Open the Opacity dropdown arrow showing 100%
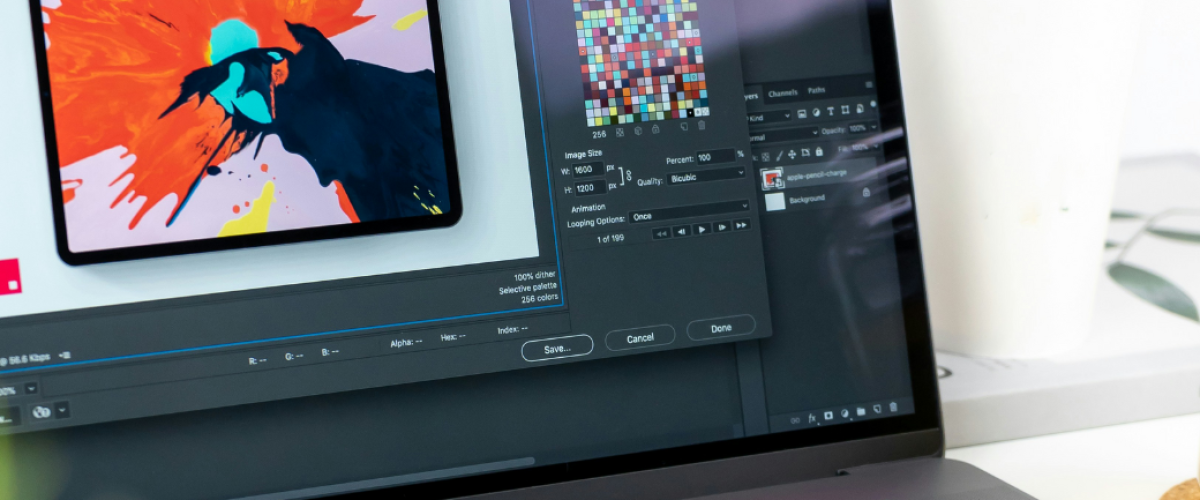1200x500 pixels. click(873, 127)
